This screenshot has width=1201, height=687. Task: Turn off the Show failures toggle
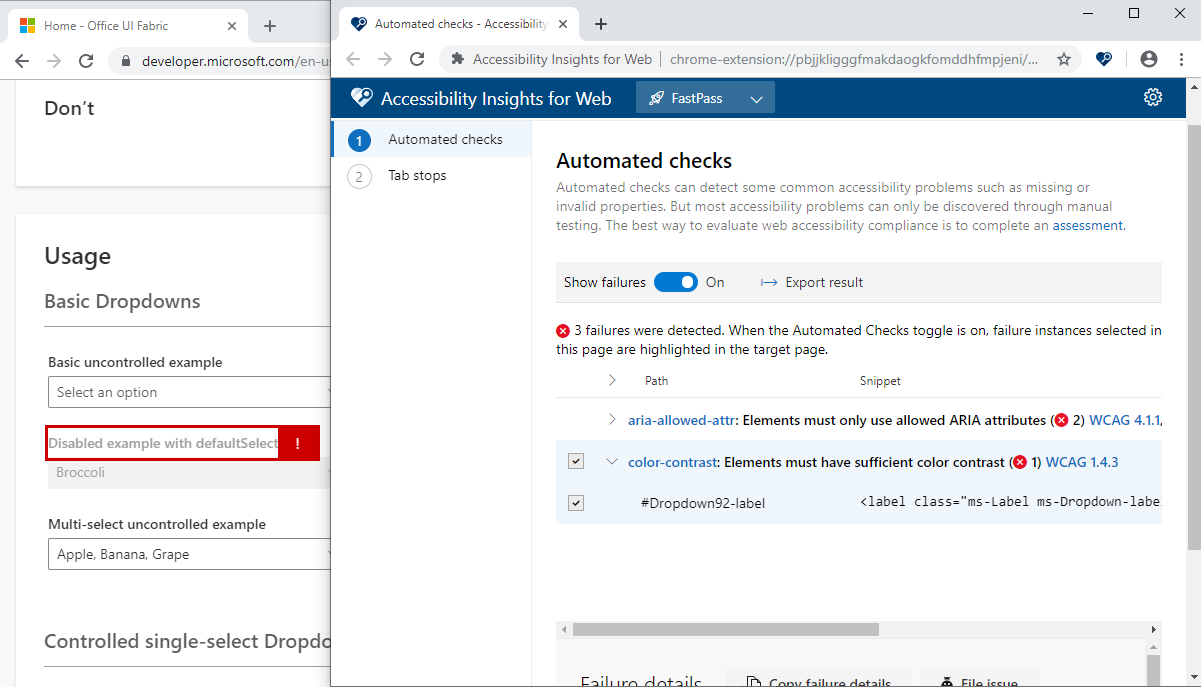pos(676,282)
